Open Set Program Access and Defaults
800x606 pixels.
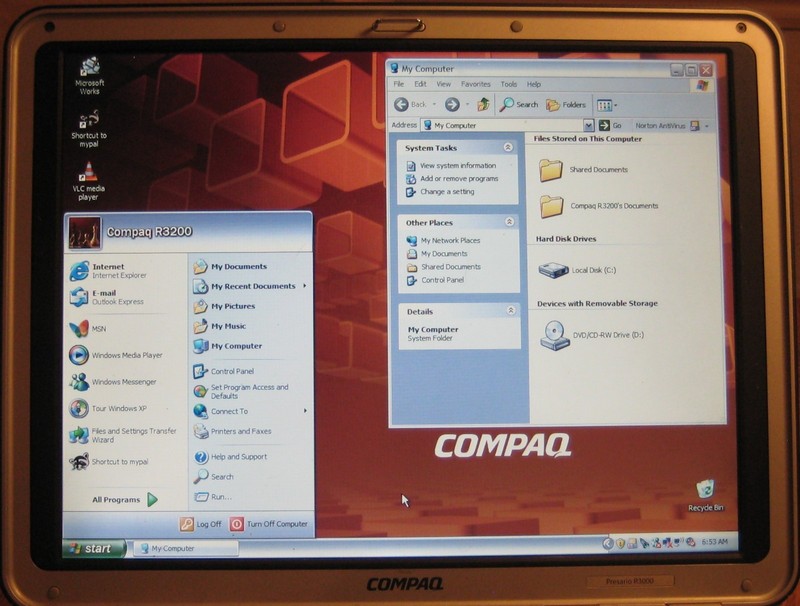pos(241,391)
